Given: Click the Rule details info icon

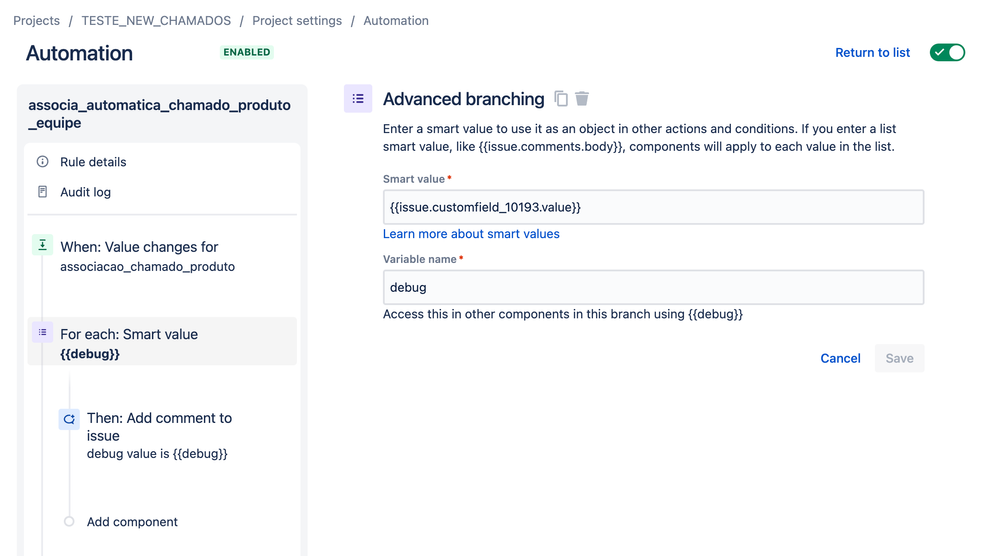Looking at the screenshot, I should click(x=43, y=162).
